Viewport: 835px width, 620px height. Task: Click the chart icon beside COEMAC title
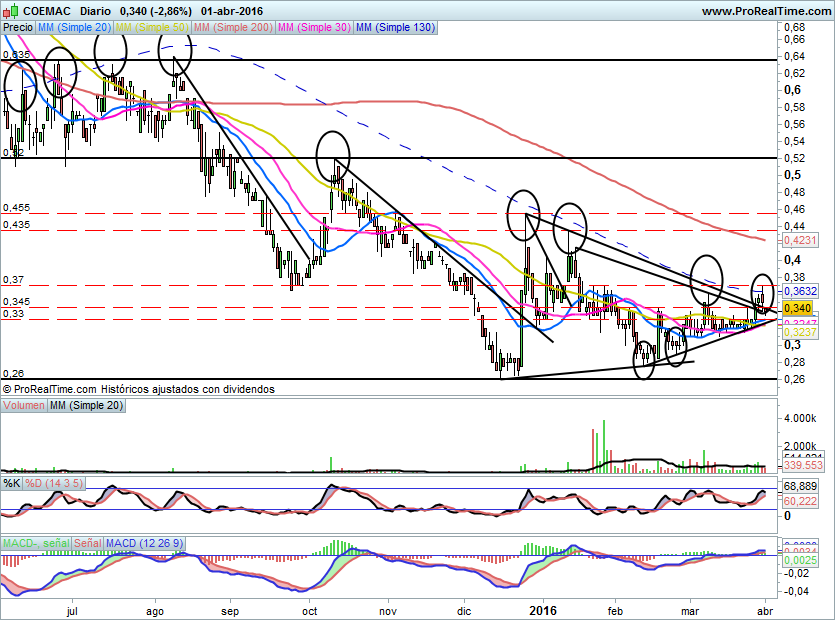click(11, 10)
